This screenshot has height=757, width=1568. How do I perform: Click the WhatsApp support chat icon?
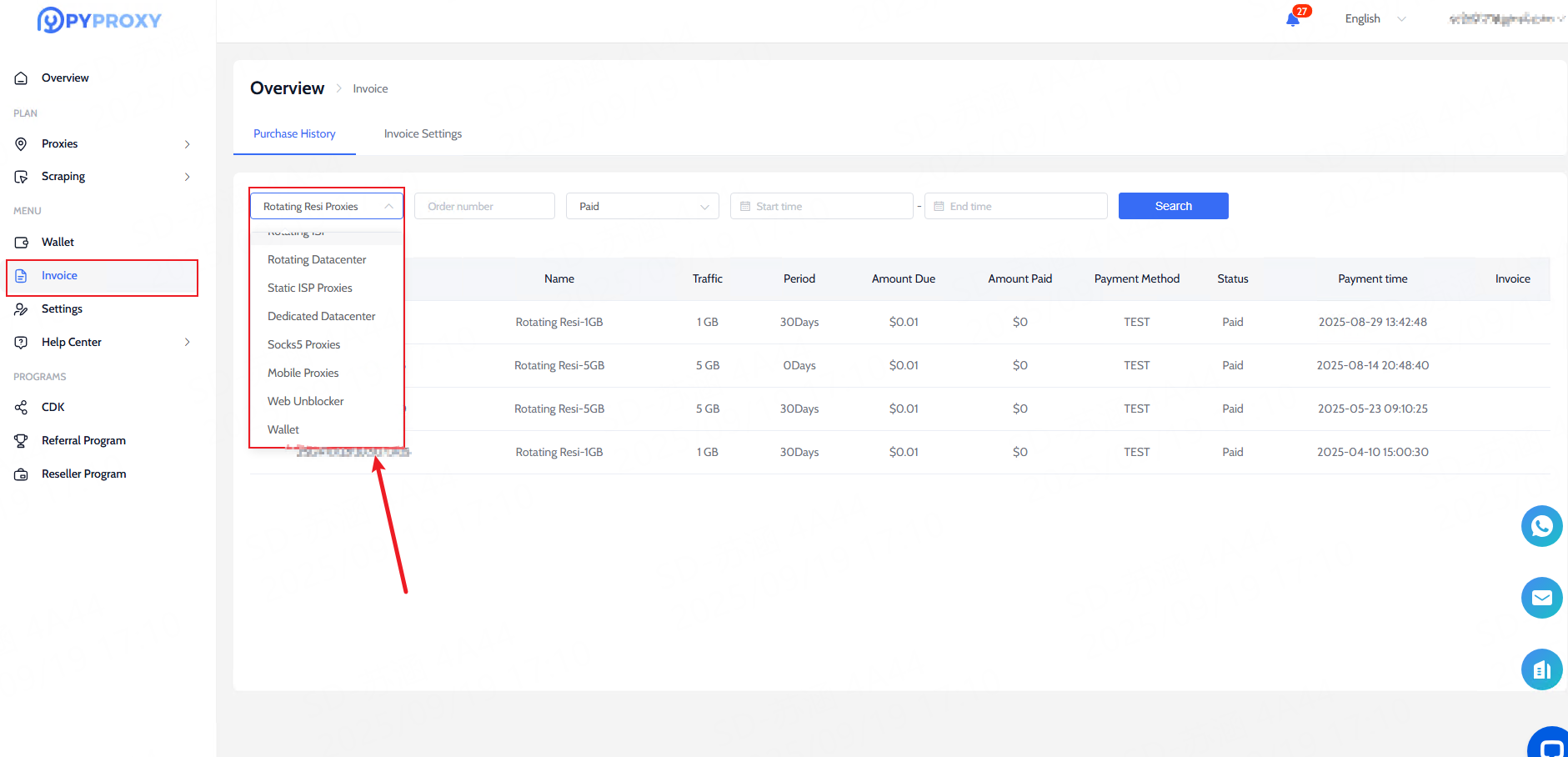[x=1541, y=526]
